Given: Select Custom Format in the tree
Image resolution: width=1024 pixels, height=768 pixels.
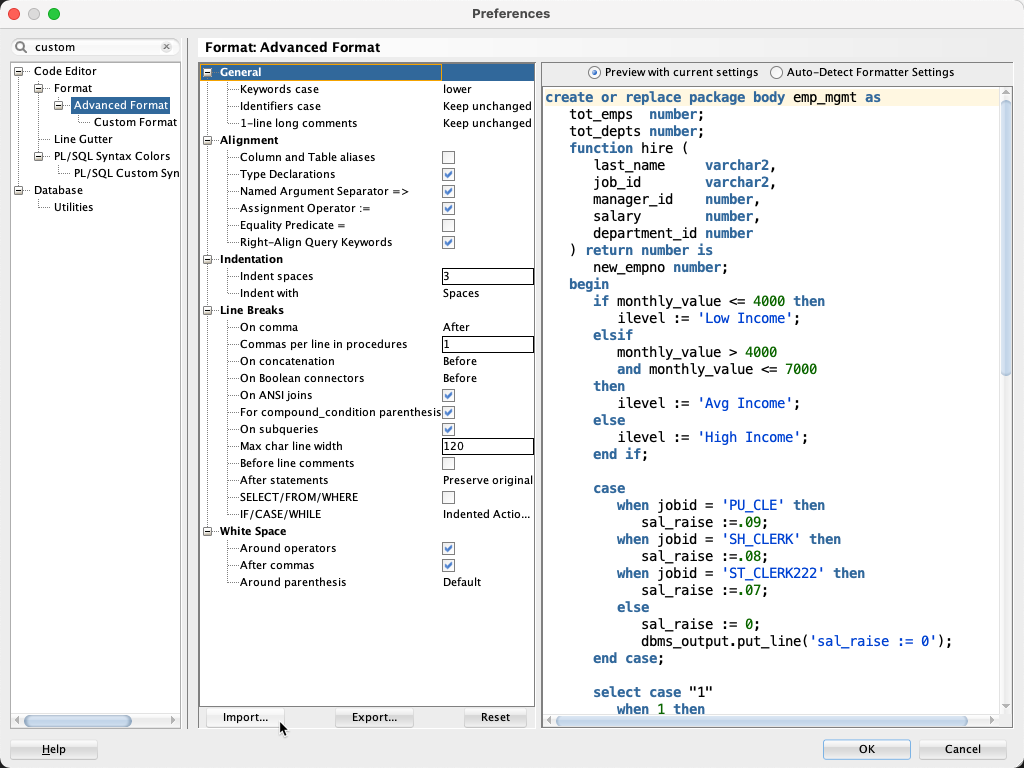Looking at the screenshot, I should (135, 122).
